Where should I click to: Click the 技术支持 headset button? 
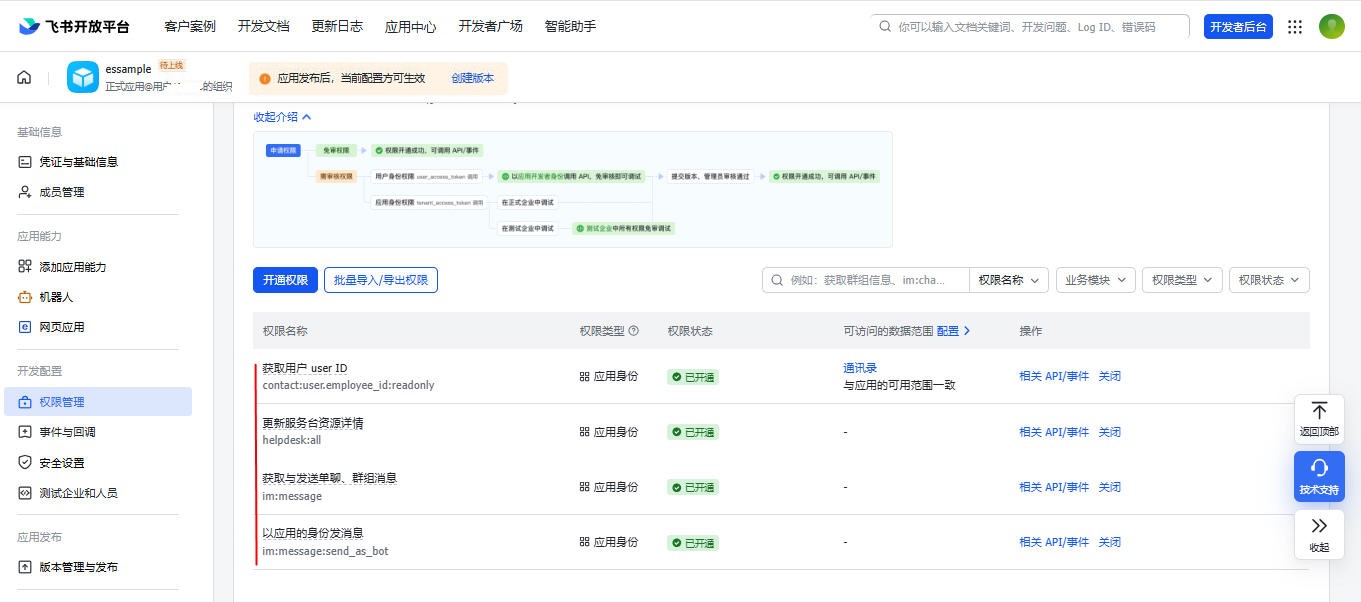pyautogui.click(x=1319, y=476)
